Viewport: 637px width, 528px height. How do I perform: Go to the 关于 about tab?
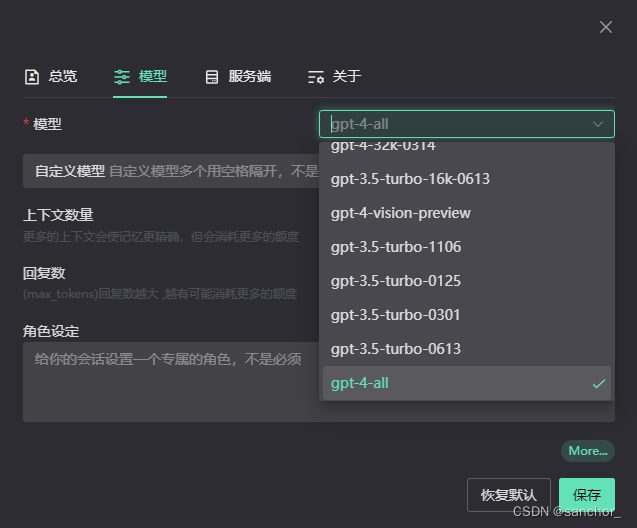[334, 76]
